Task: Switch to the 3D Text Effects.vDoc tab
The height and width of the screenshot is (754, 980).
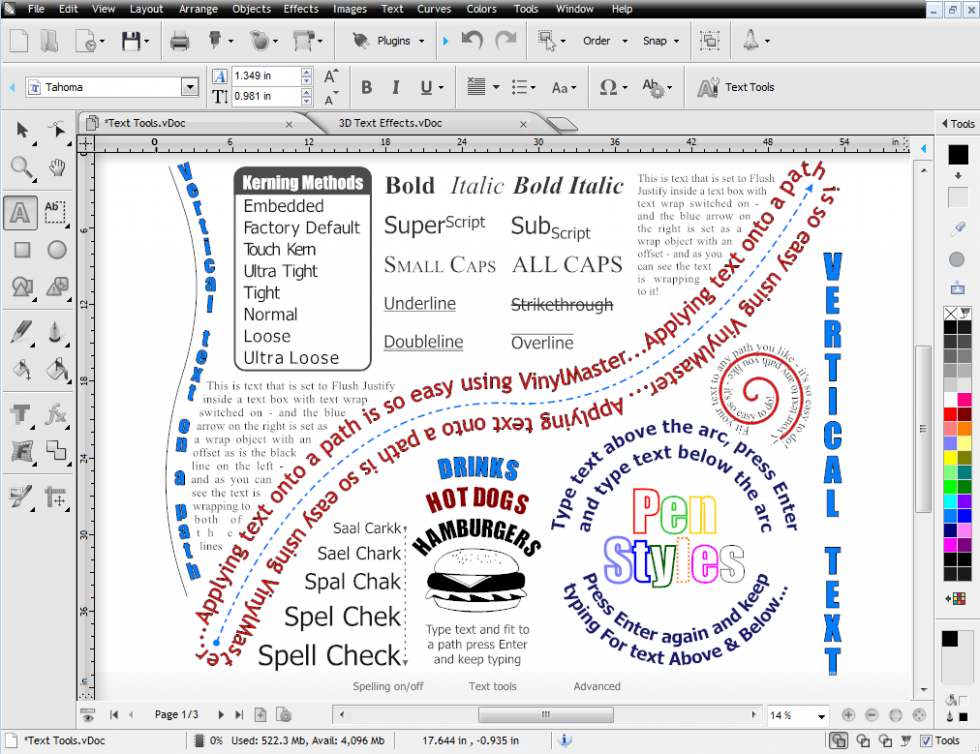Action: tap(390, 123)
